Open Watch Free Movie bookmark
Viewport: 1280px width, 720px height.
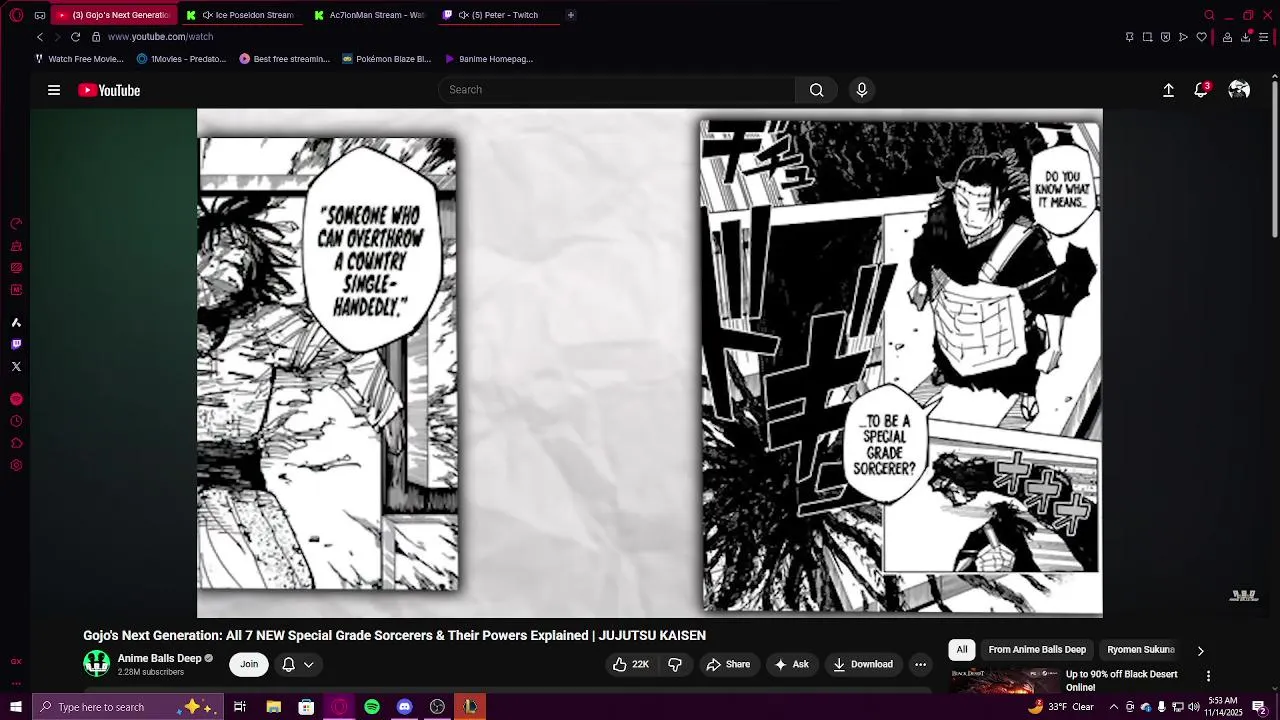(x=79, y=59)
